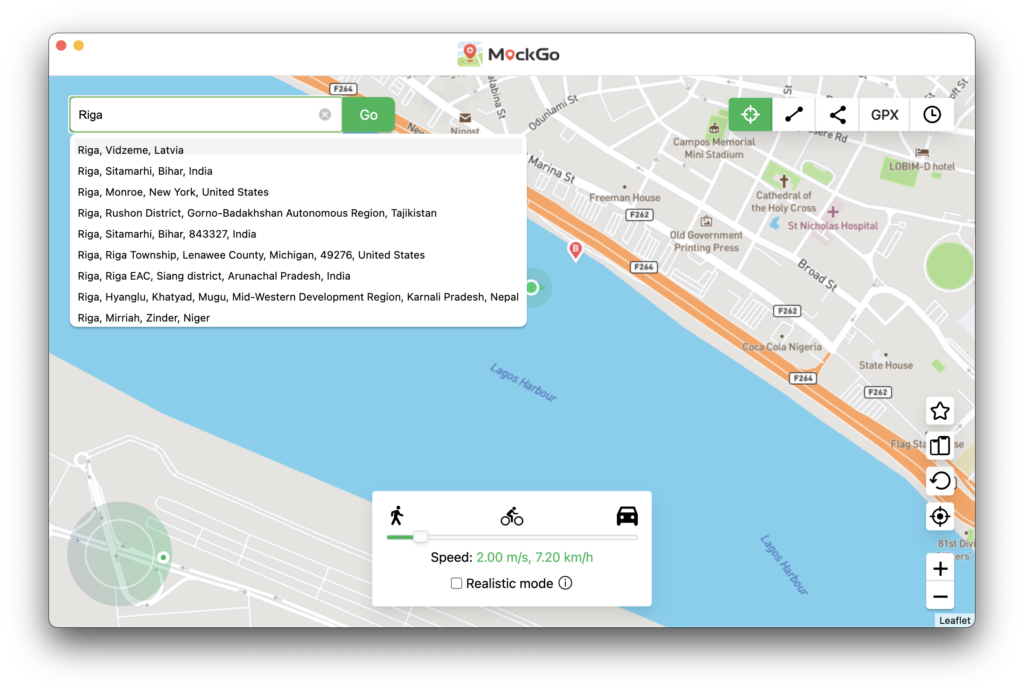Enable the Realistic mode checkbox
The image size is (1024, 692).
tap(456, 583)
